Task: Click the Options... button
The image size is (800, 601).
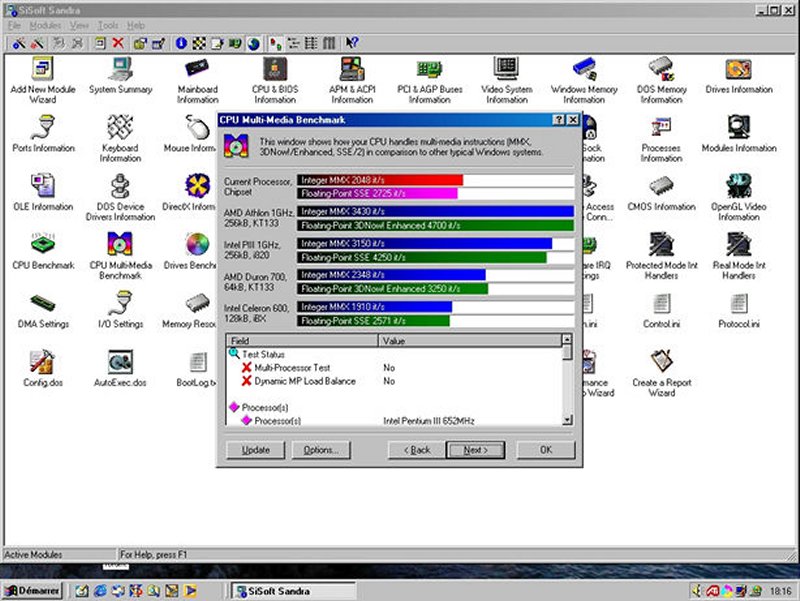Action: [x=321, y=450]
